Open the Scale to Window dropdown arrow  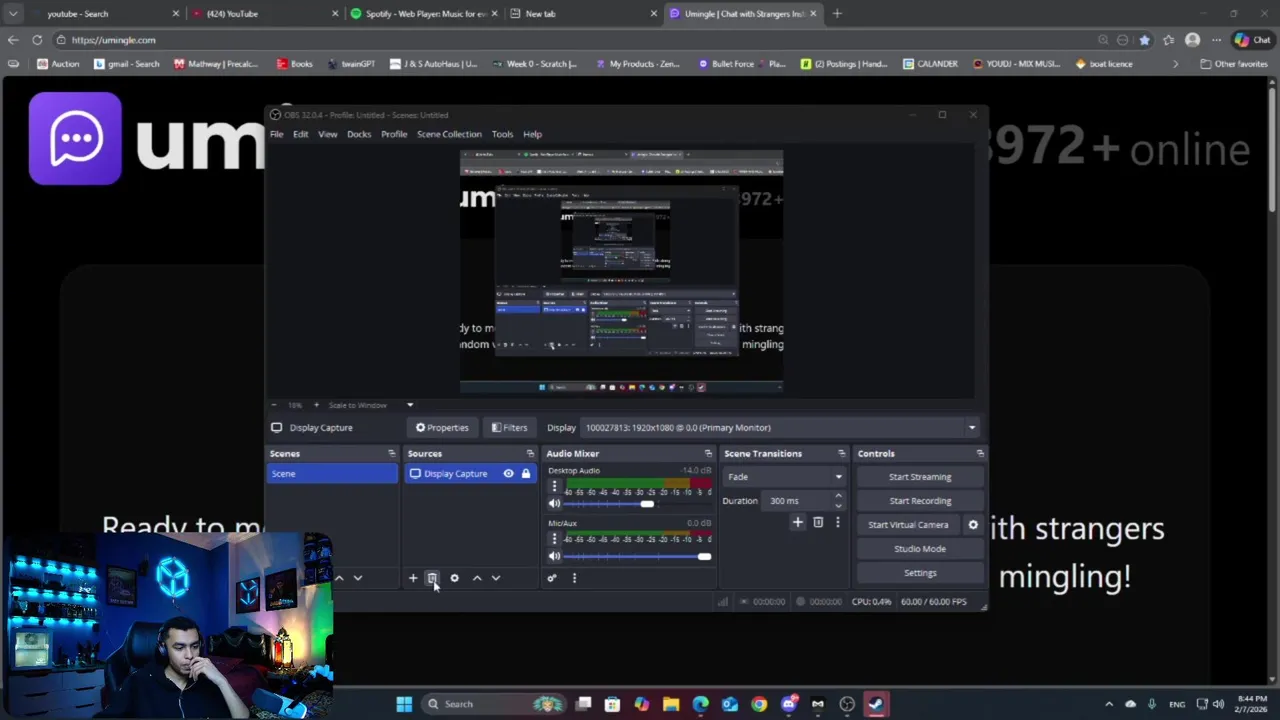[x=409, y=405]
